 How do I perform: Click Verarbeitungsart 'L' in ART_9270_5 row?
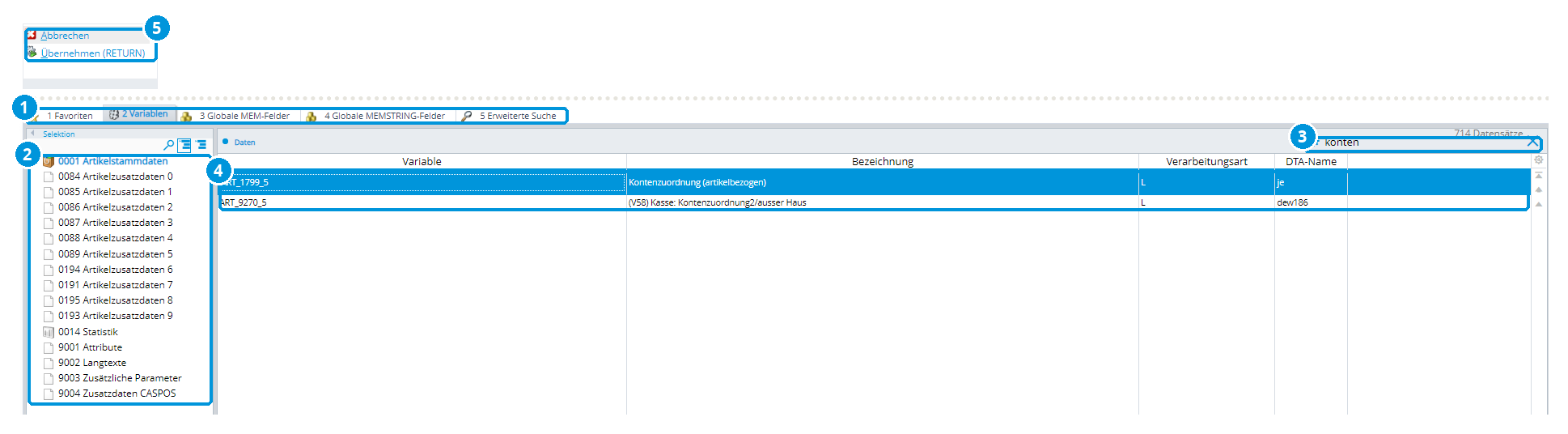[1206, 202]
